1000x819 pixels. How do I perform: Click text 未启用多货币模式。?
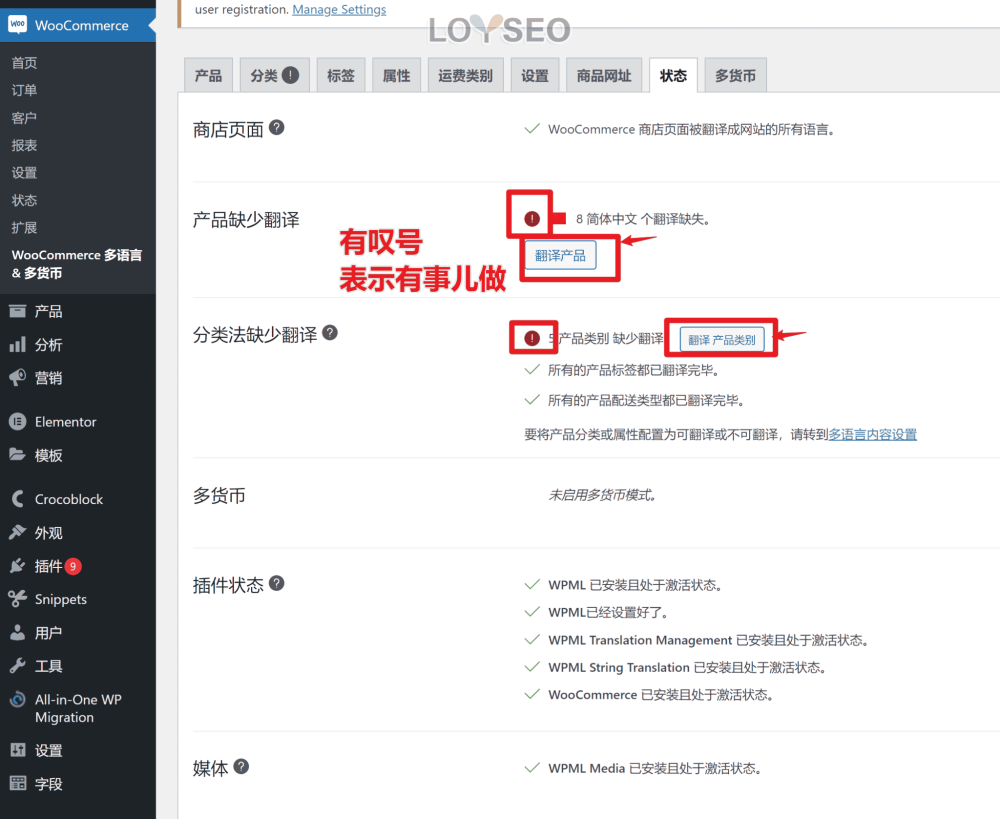[x=603, y=495]
